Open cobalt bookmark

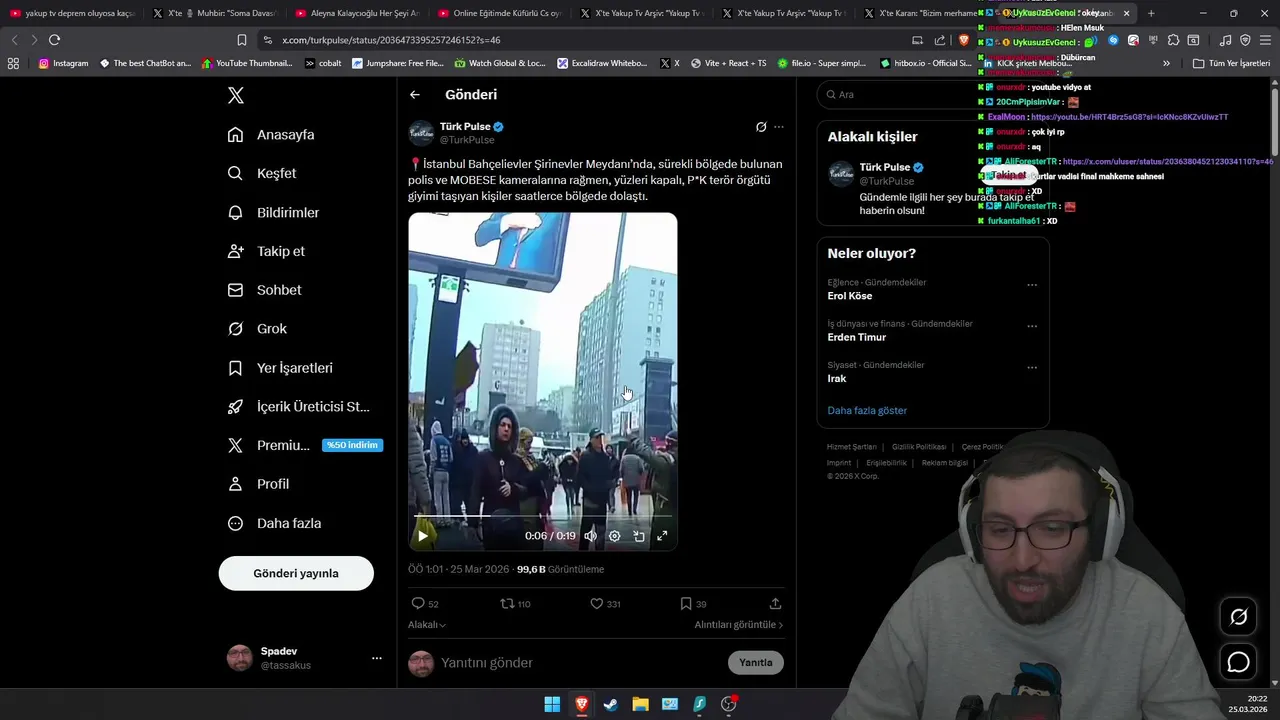pos(323,63)
